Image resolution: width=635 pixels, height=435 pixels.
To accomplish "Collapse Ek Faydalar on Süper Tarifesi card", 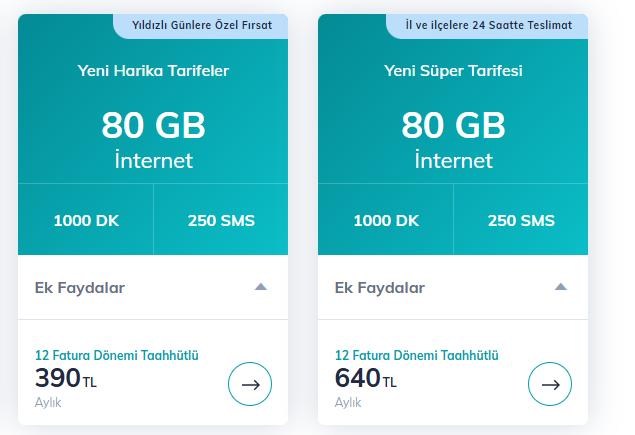I will pos(561,287).
